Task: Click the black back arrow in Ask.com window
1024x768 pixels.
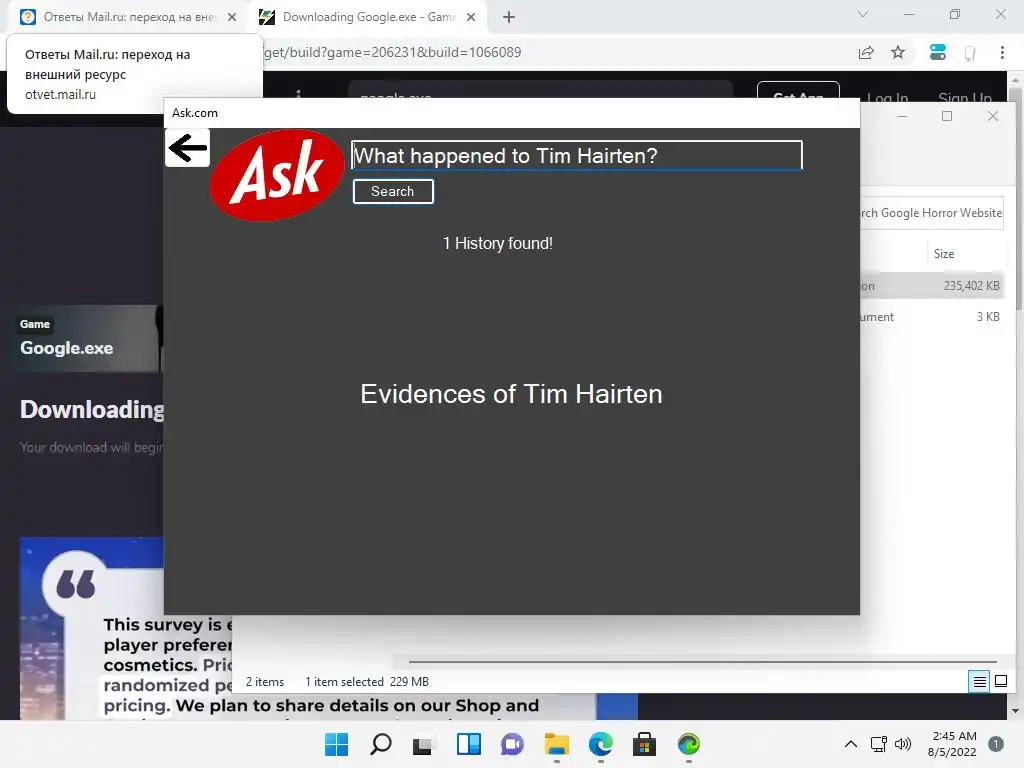Action: tap(187, 148)
